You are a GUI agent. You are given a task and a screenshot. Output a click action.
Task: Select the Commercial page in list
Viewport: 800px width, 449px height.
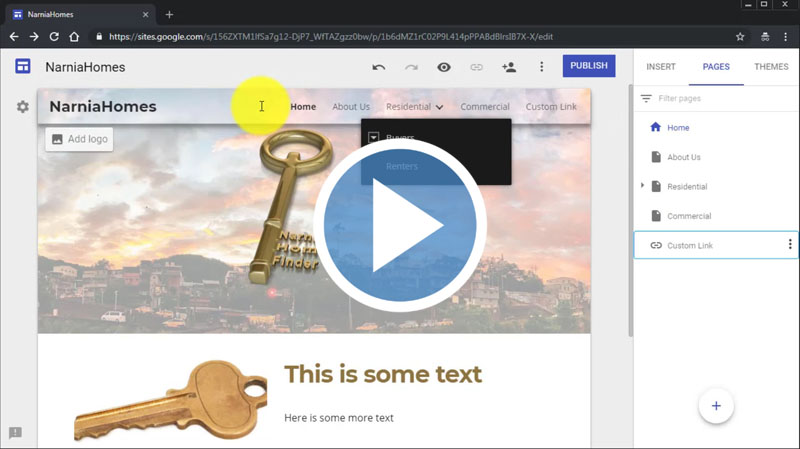click(689, 216)
